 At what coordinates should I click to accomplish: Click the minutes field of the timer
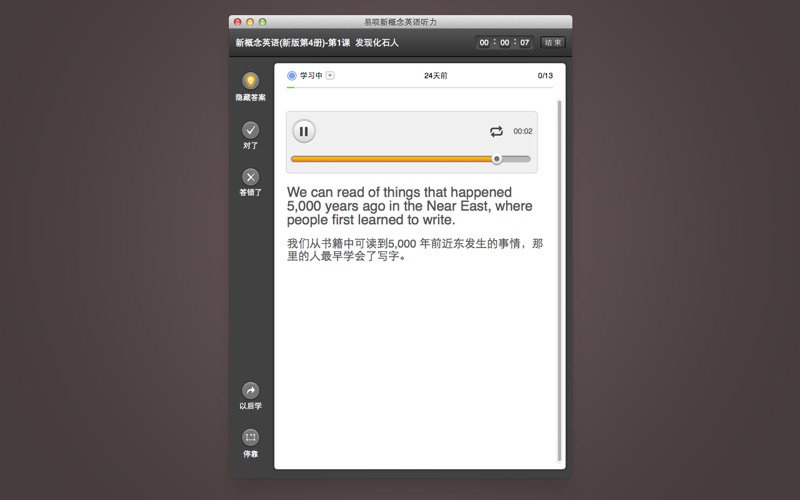point(504,43)
